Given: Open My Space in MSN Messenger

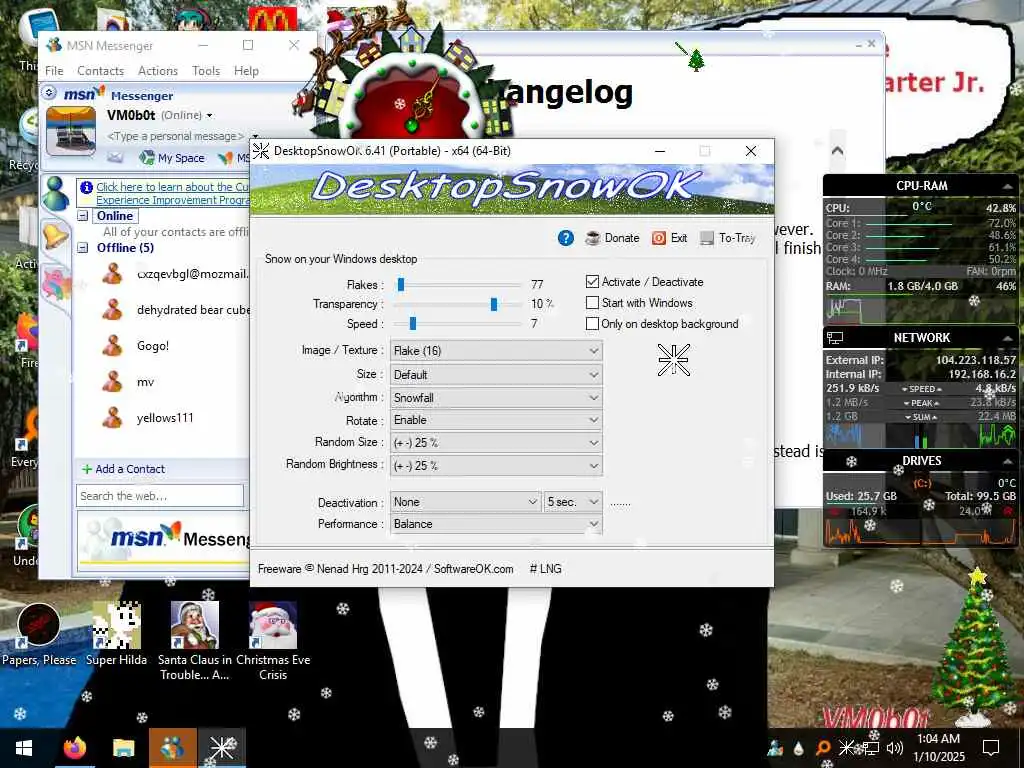Looking at the screenshot, I should (172, 157).
